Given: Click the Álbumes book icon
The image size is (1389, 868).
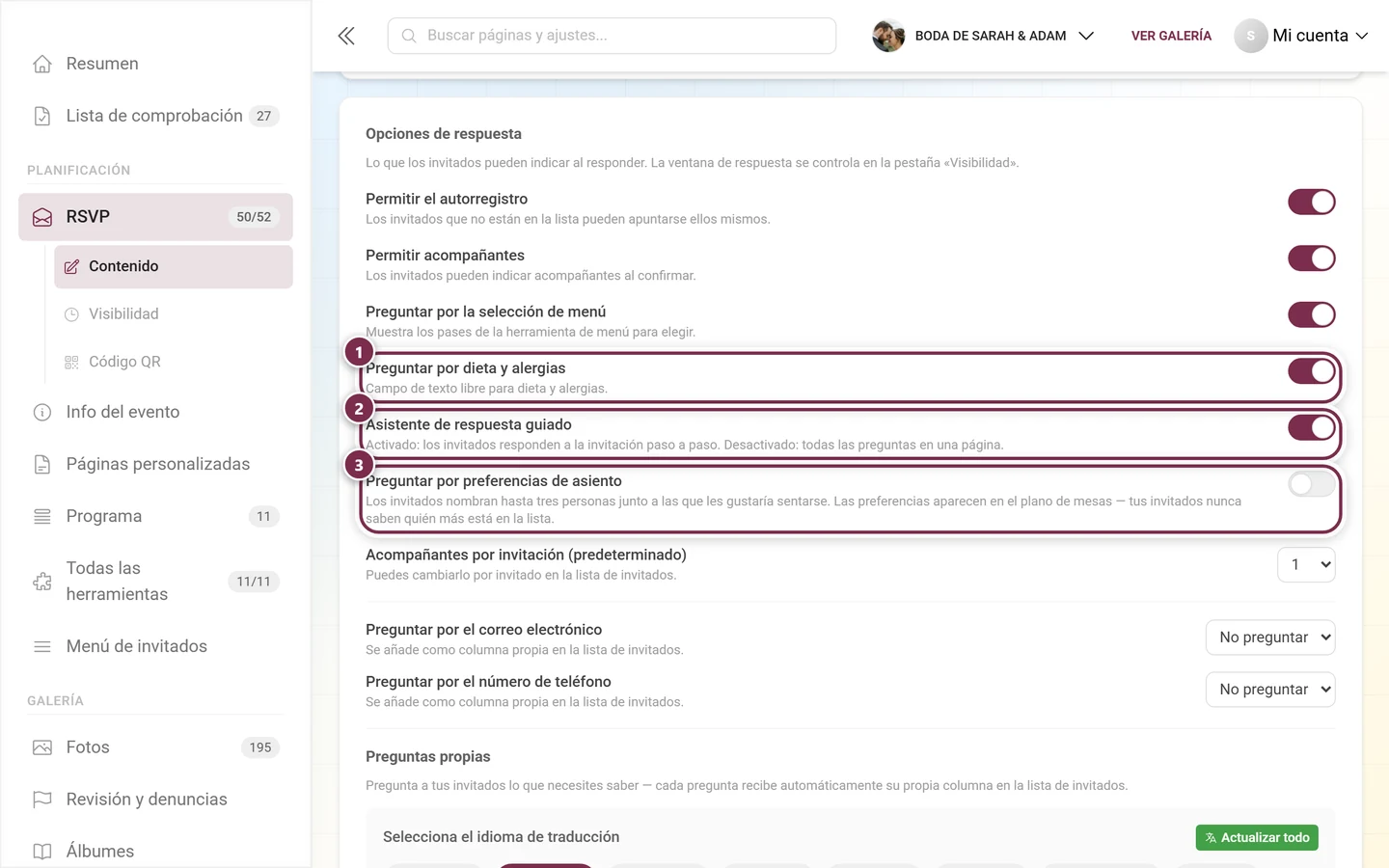Looking at the screenshot, I should 42,852.
